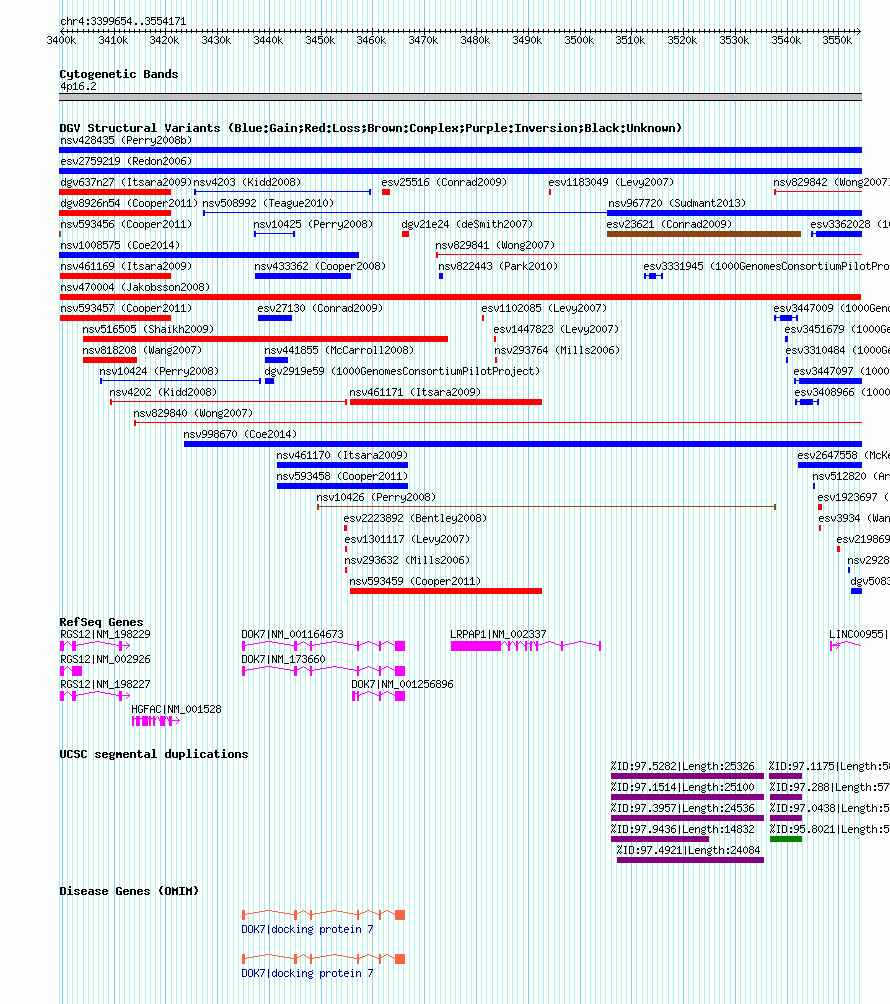Click nsv593456 (Cooper2011) variant label
890x1004 pixels.
tap(125, 225)
